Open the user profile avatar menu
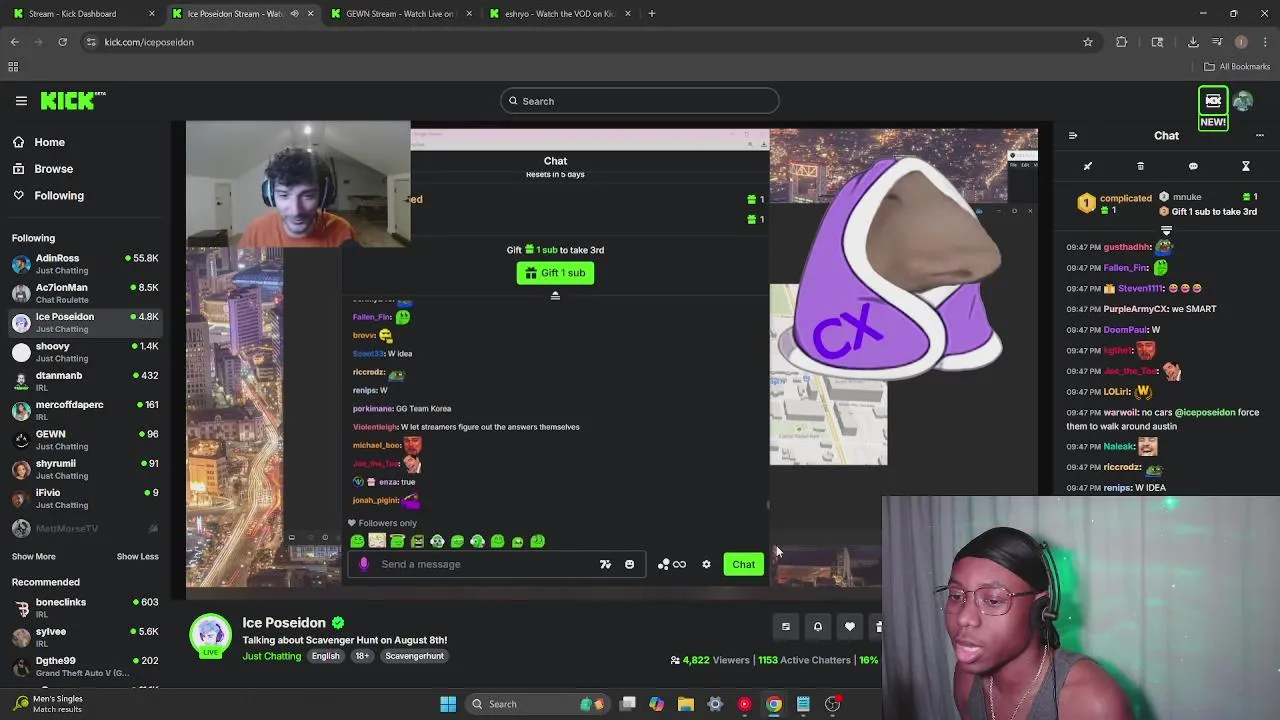The height and width of the screenshot is (720, 1280). [x=1243, y=101]
